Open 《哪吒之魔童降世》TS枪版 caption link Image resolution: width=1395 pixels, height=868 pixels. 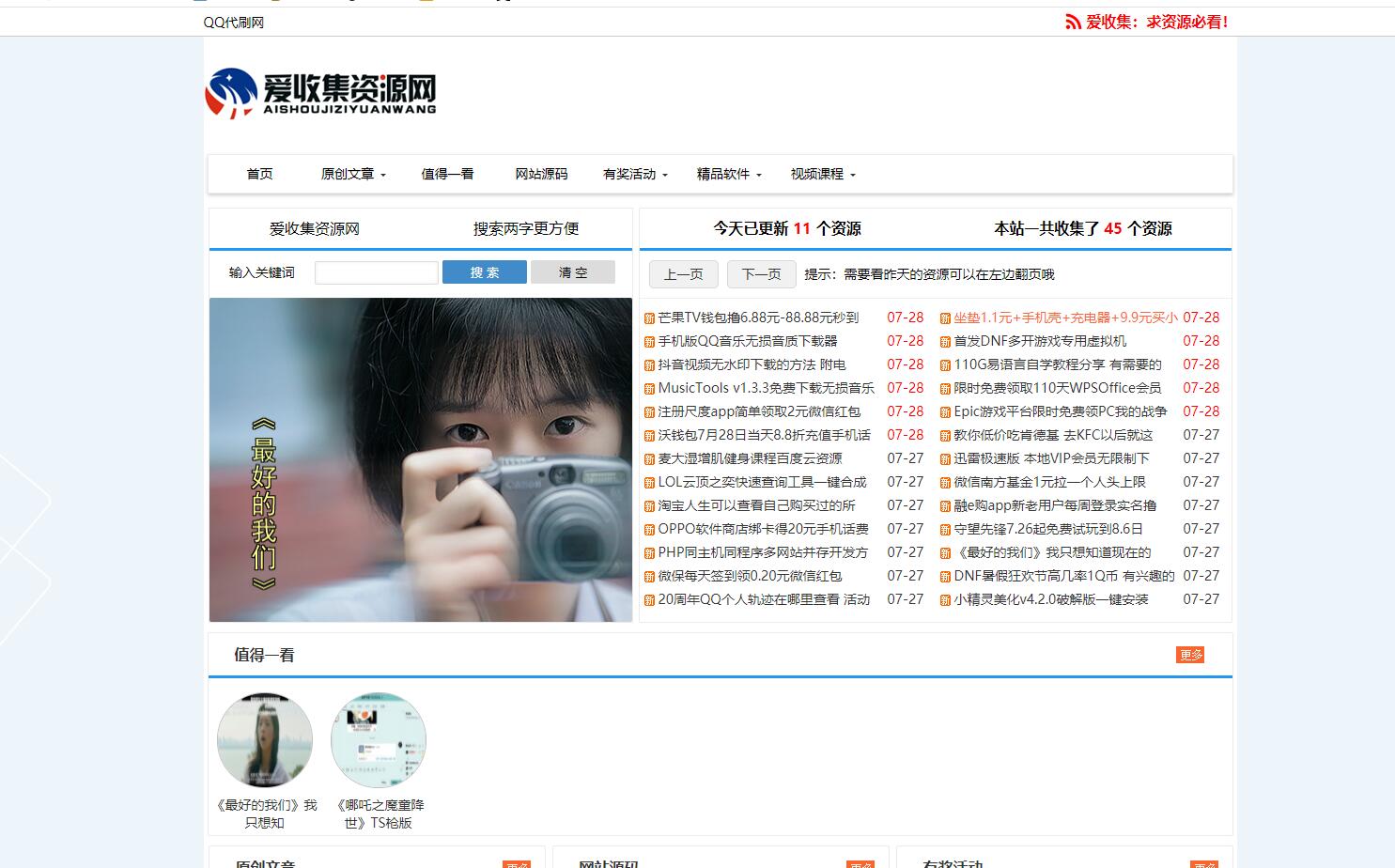point(379,814)
